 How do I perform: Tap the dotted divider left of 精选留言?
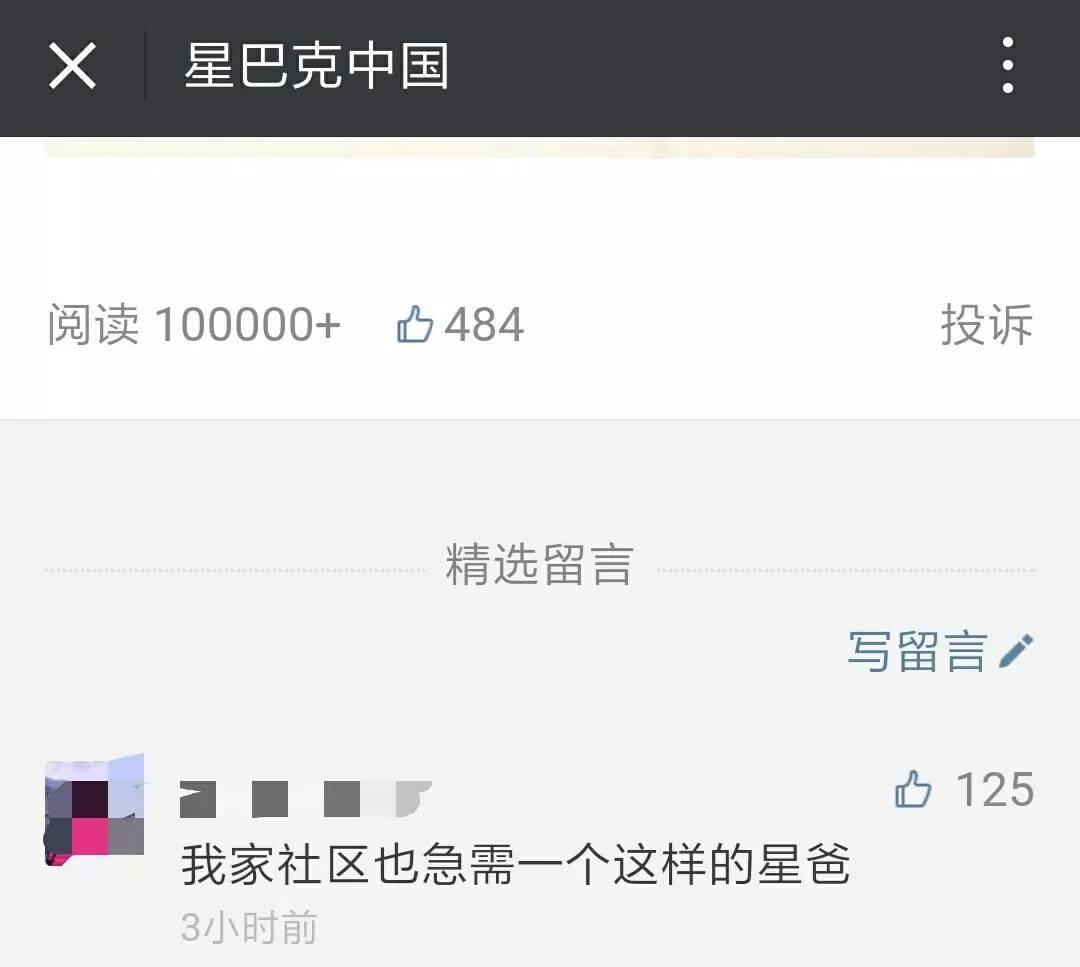236,570
